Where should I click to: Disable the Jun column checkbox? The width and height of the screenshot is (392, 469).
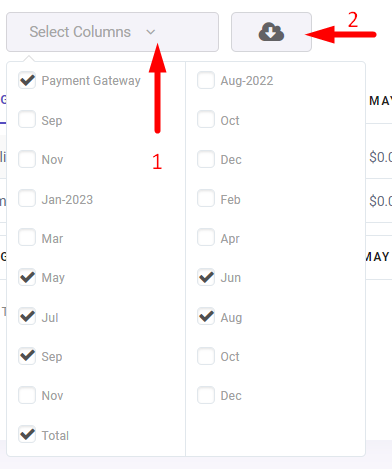pos(206,277)
